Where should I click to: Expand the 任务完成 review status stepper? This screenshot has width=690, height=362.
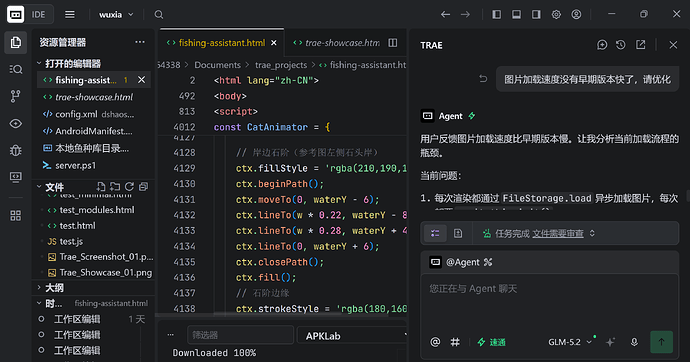pyautogui.click(x=592, y=233)
